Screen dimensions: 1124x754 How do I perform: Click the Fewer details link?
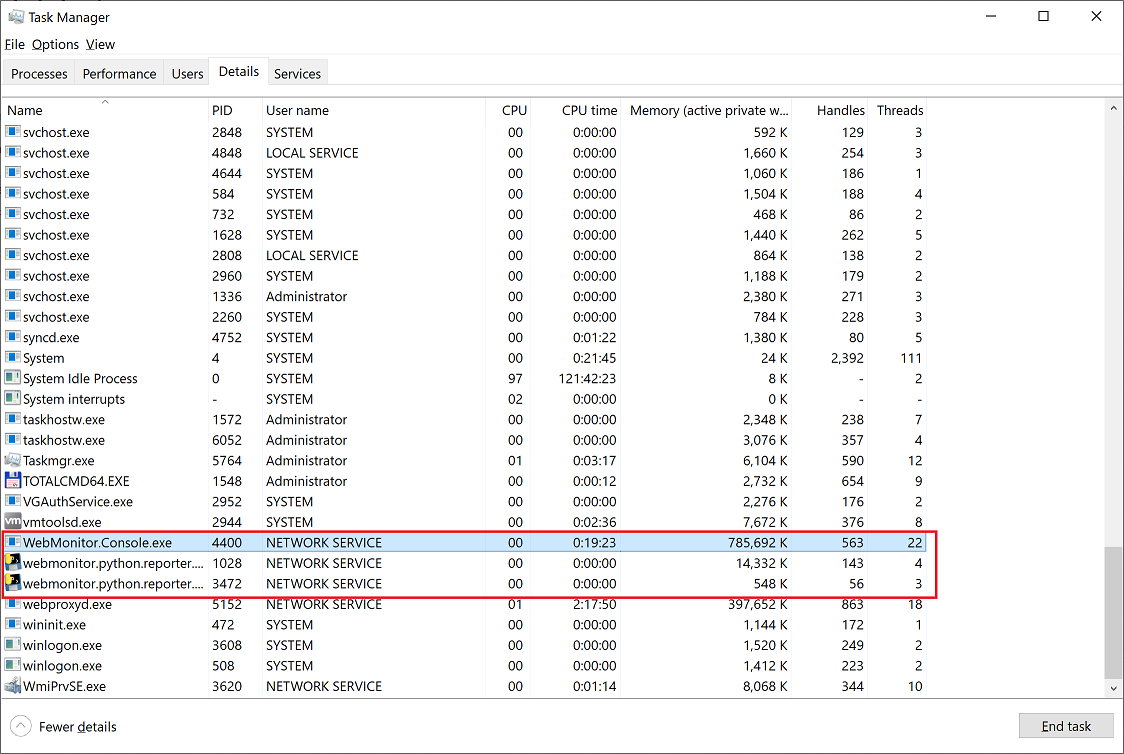coord(77,727)
